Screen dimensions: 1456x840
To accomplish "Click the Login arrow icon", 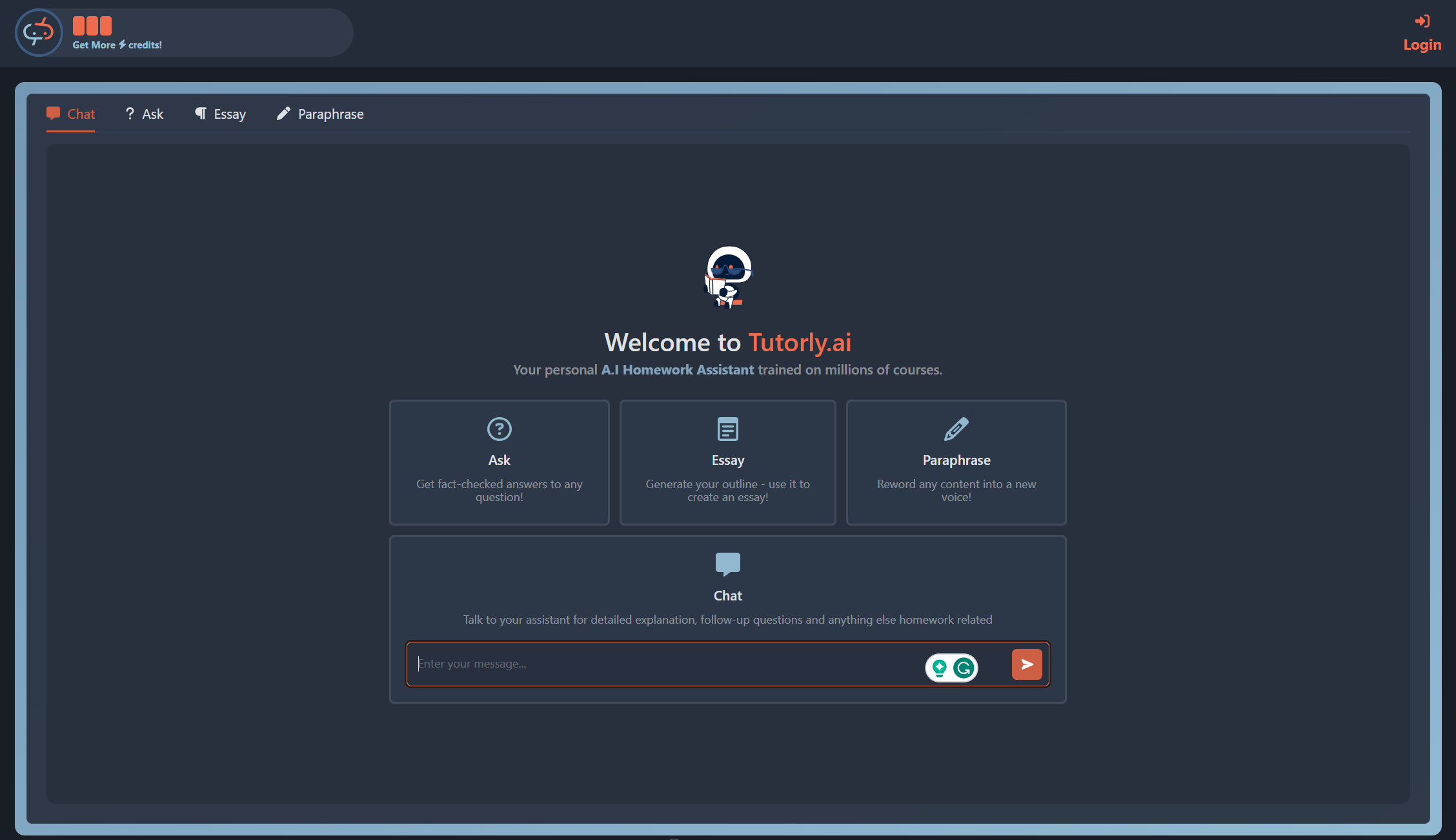I will point(1422,21).
